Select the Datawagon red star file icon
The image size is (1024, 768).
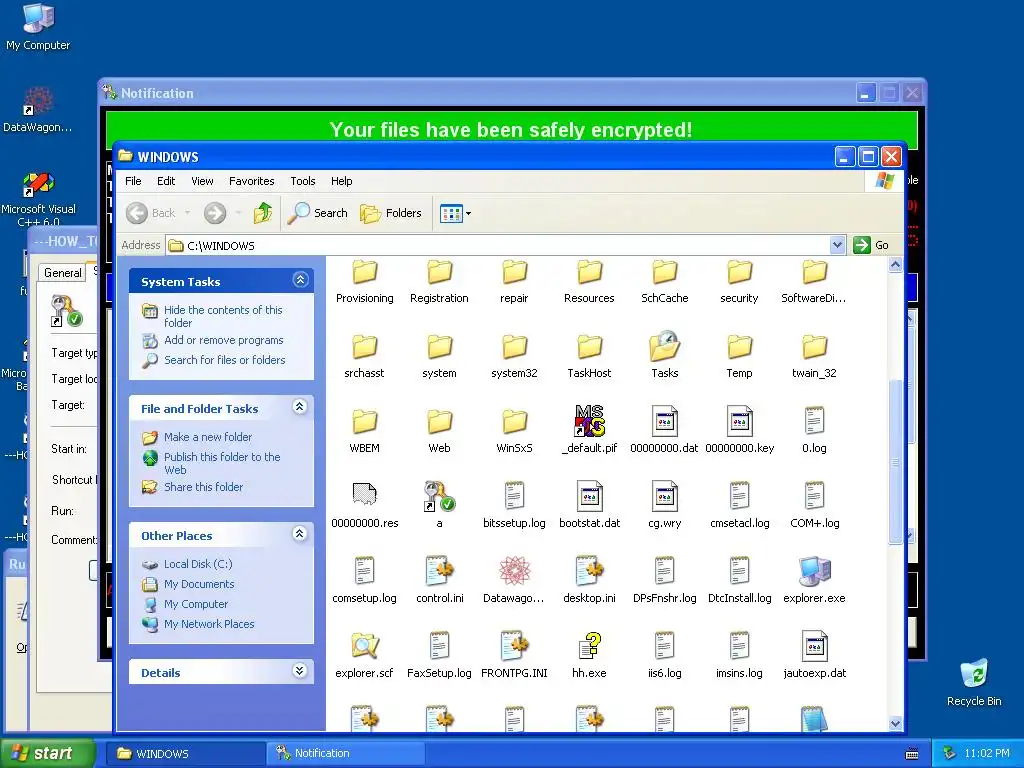coord(514,571)
